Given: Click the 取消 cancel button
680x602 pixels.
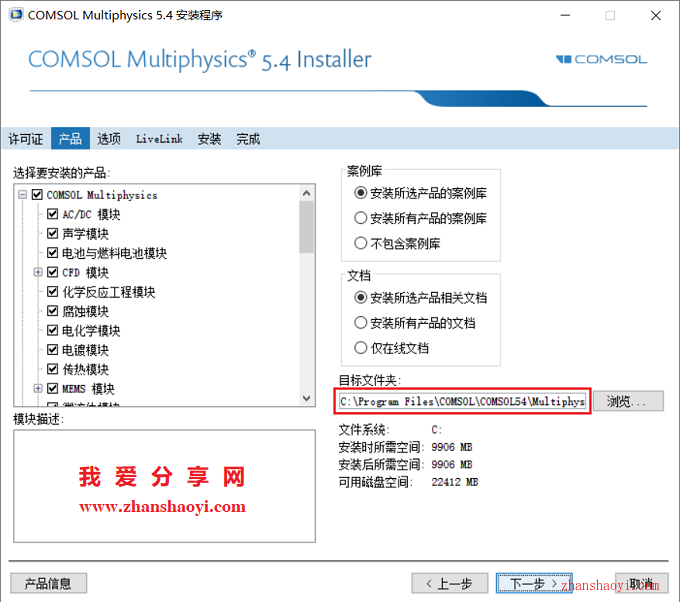Looking at the screenshot, I should pos(641,583).
